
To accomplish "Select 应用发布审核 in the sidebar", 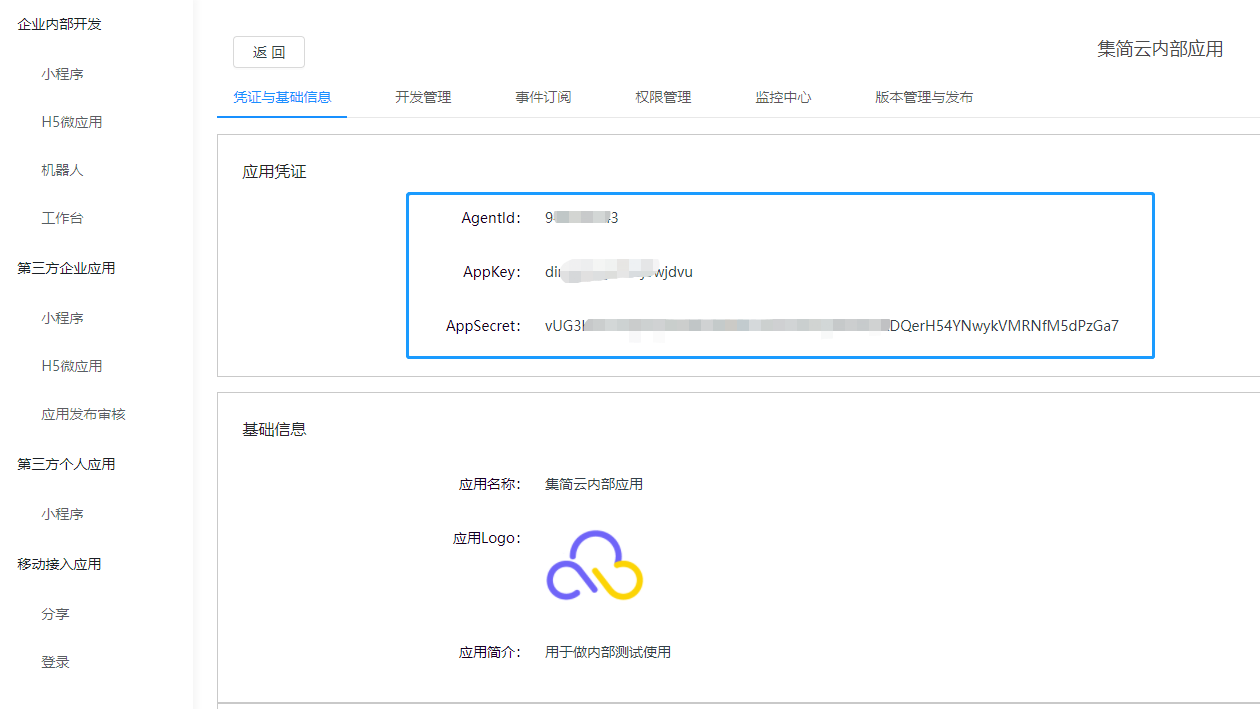I will click(83, 414).
